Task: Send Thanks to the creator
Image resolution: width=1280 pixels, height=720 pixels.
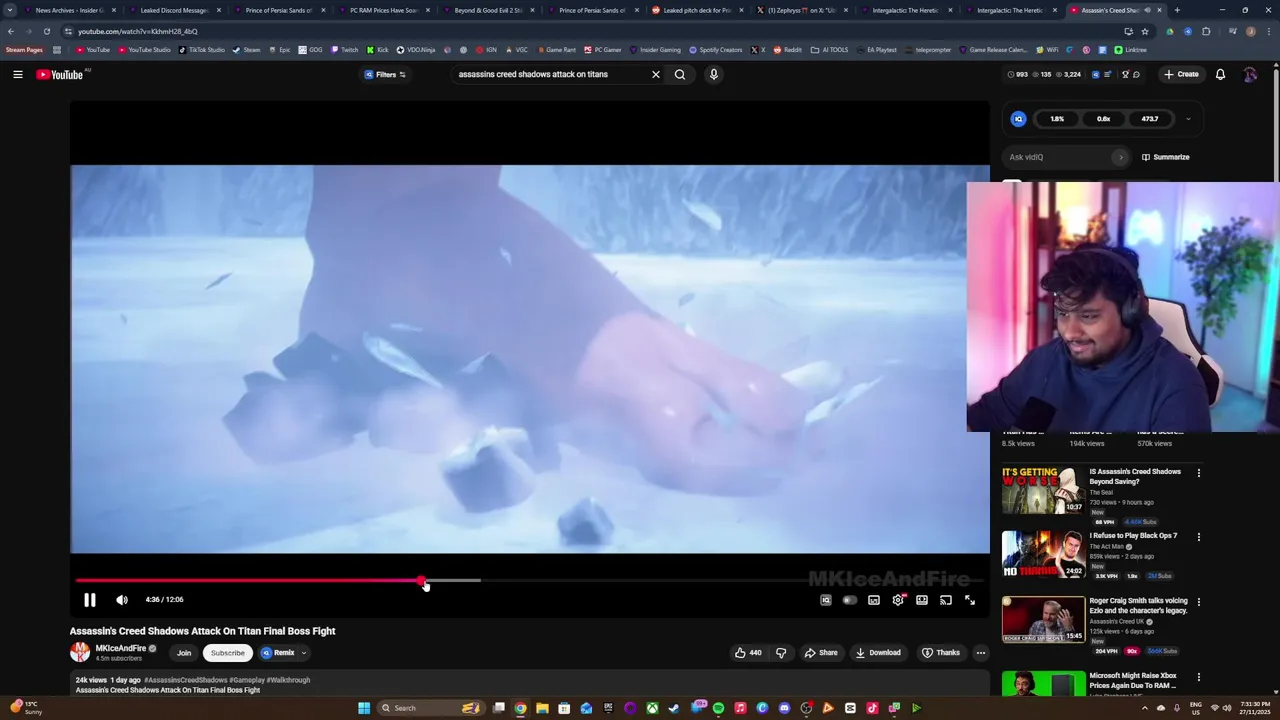Action: click(941, 653)
